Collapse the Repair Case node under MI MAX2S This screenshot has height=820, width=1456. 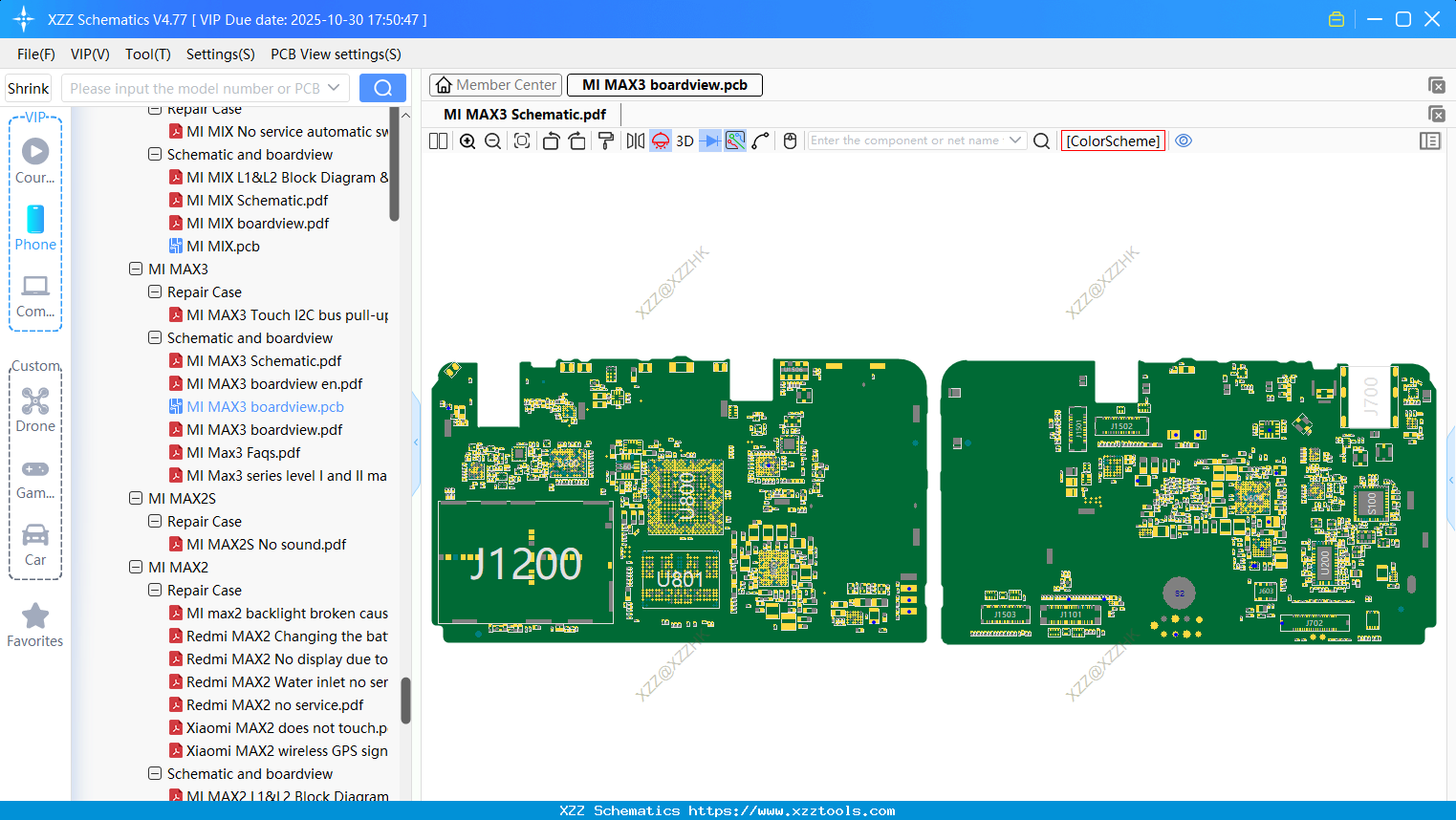pyautogui.click(x=155, y=522)
